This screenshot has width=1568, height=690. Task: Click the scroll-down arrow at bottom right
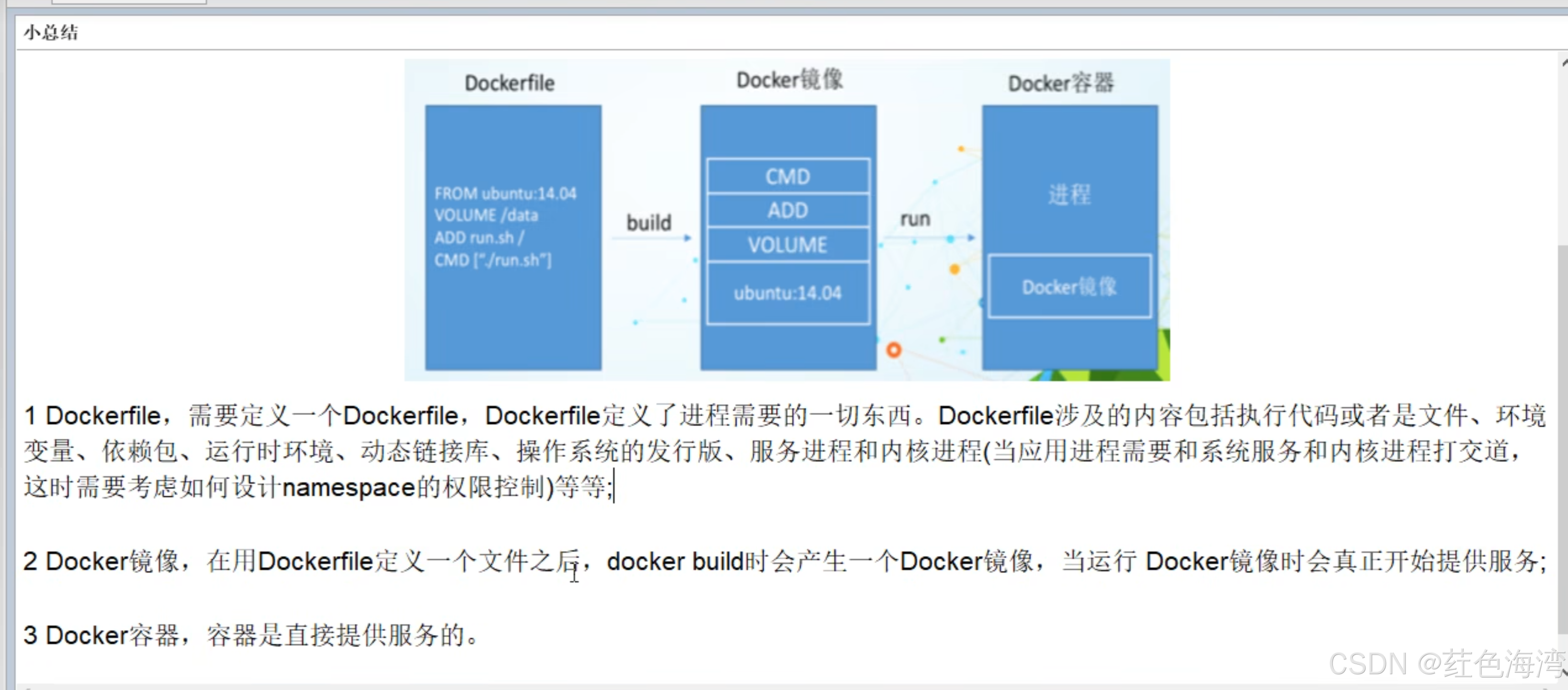(1563, 672)
